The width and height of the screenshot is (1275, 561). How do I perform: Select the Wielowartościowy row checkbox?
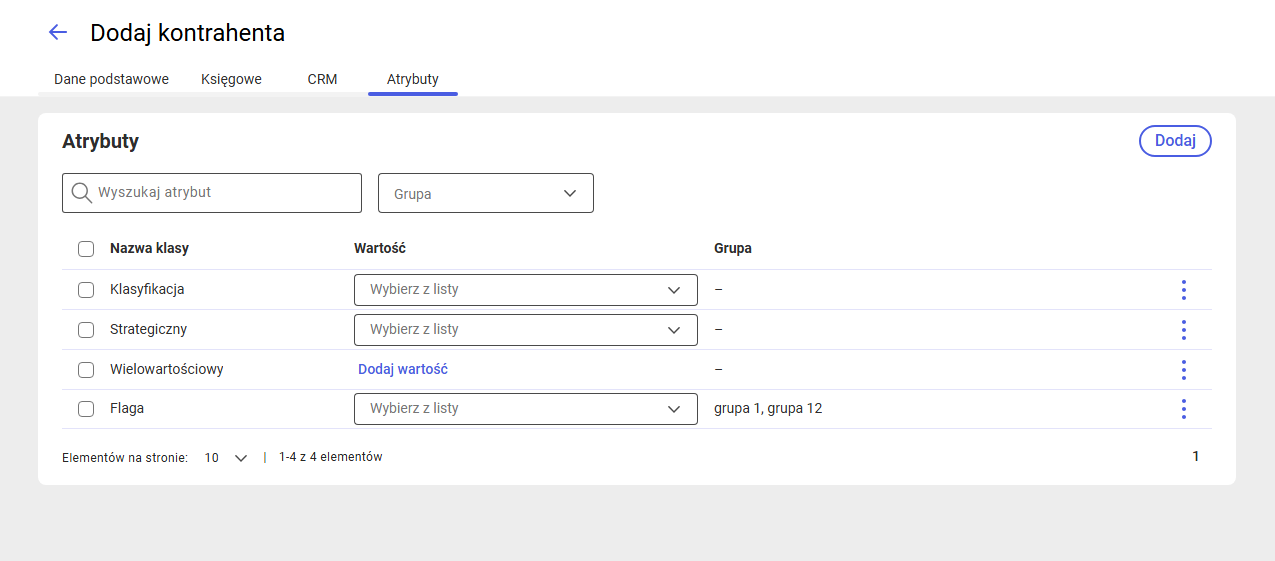pos(86,370)
